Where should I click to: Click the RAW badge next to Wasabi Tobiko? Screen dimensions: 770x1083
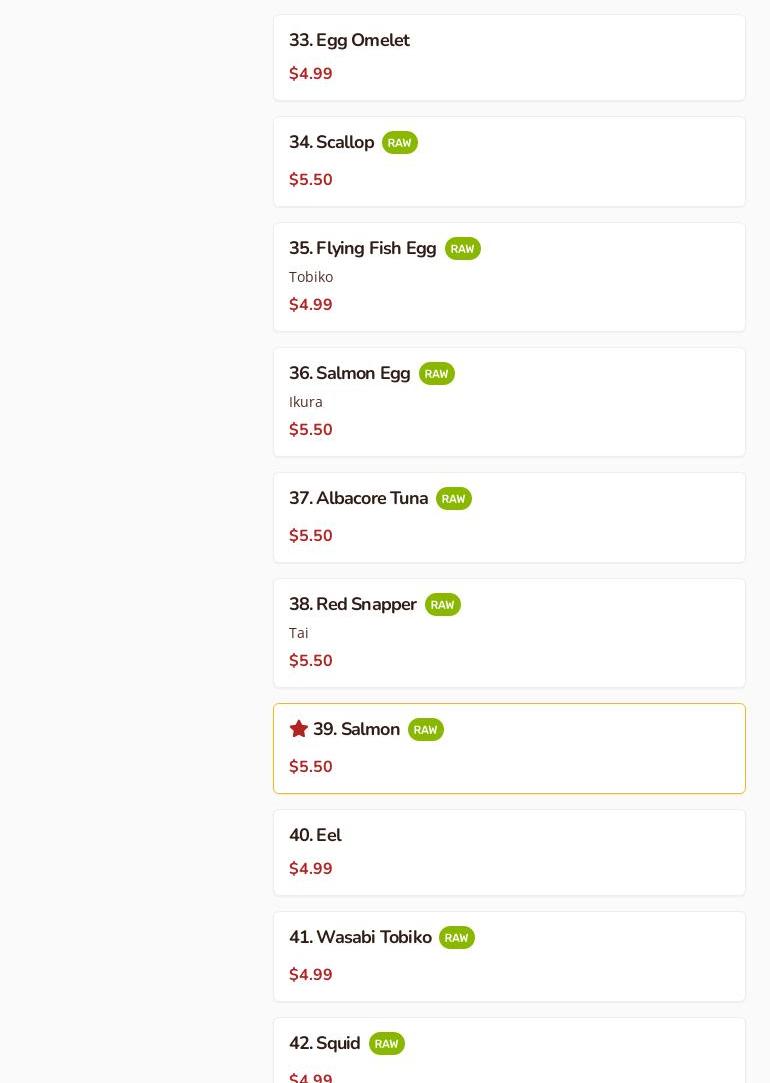pos(456,938)
